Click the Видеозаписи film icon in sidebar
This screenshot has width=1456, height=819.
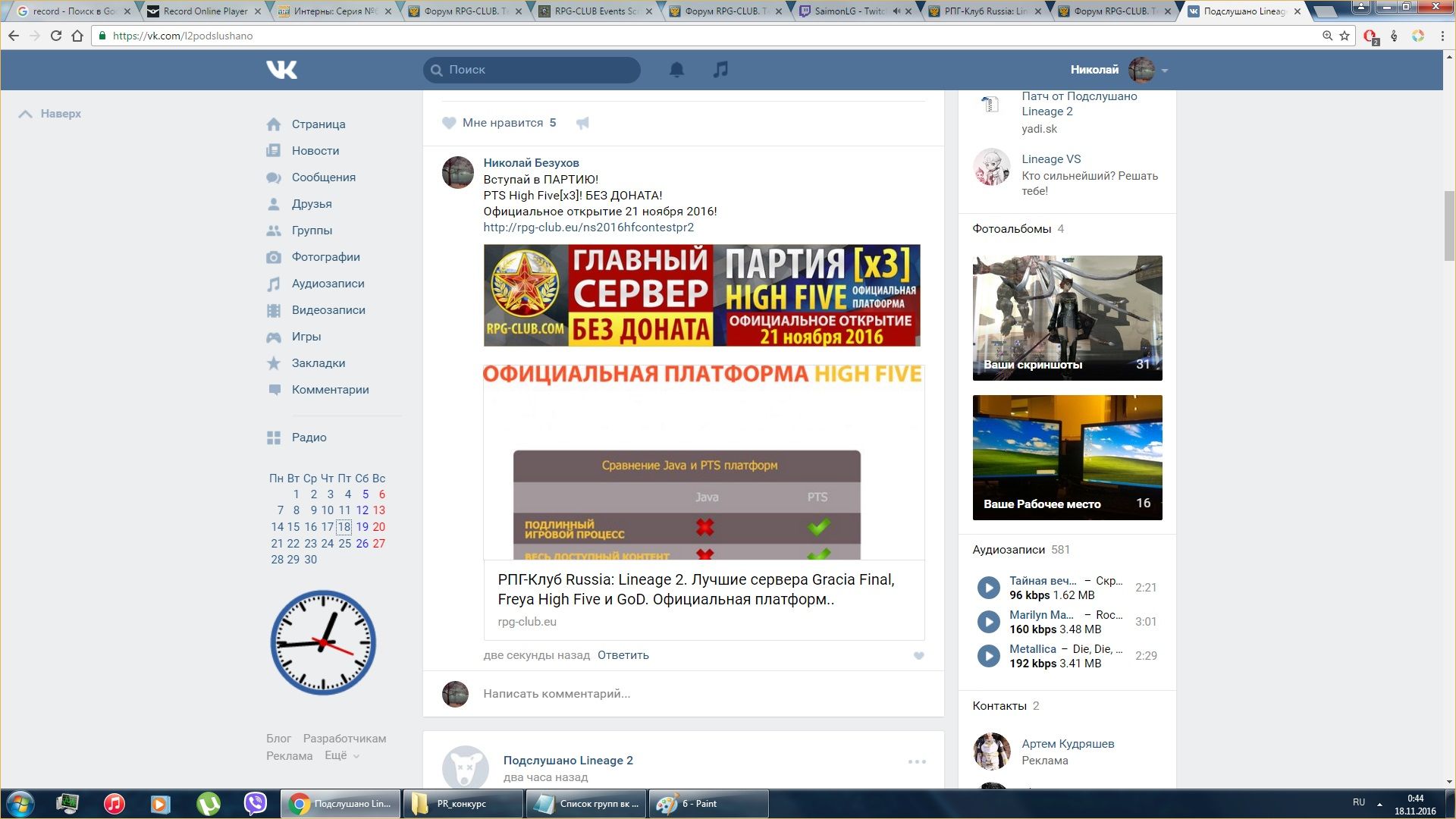[x=274, y=310]
